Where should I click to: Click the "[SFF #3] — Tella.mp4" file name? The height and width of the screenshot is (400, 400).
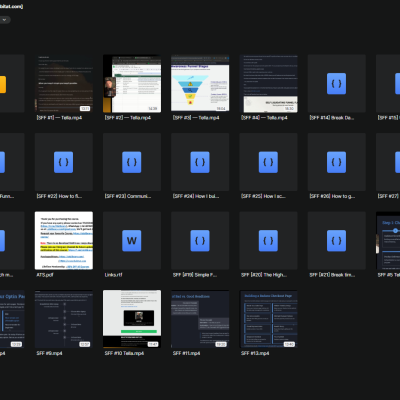196,118
